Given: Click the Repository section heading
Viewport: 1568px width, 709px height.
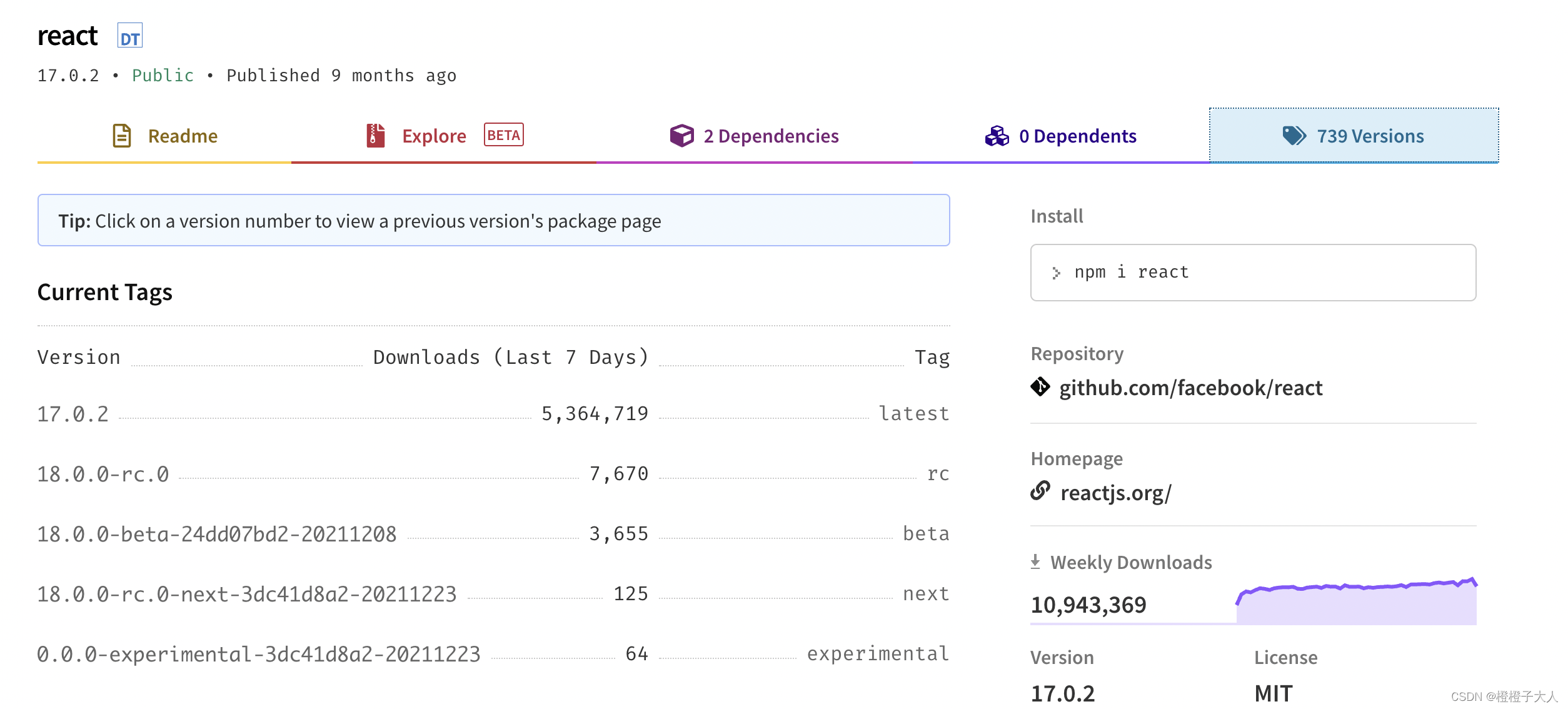Looking at the screenshot, I should pyautogui.click(x=1077, y=354).
